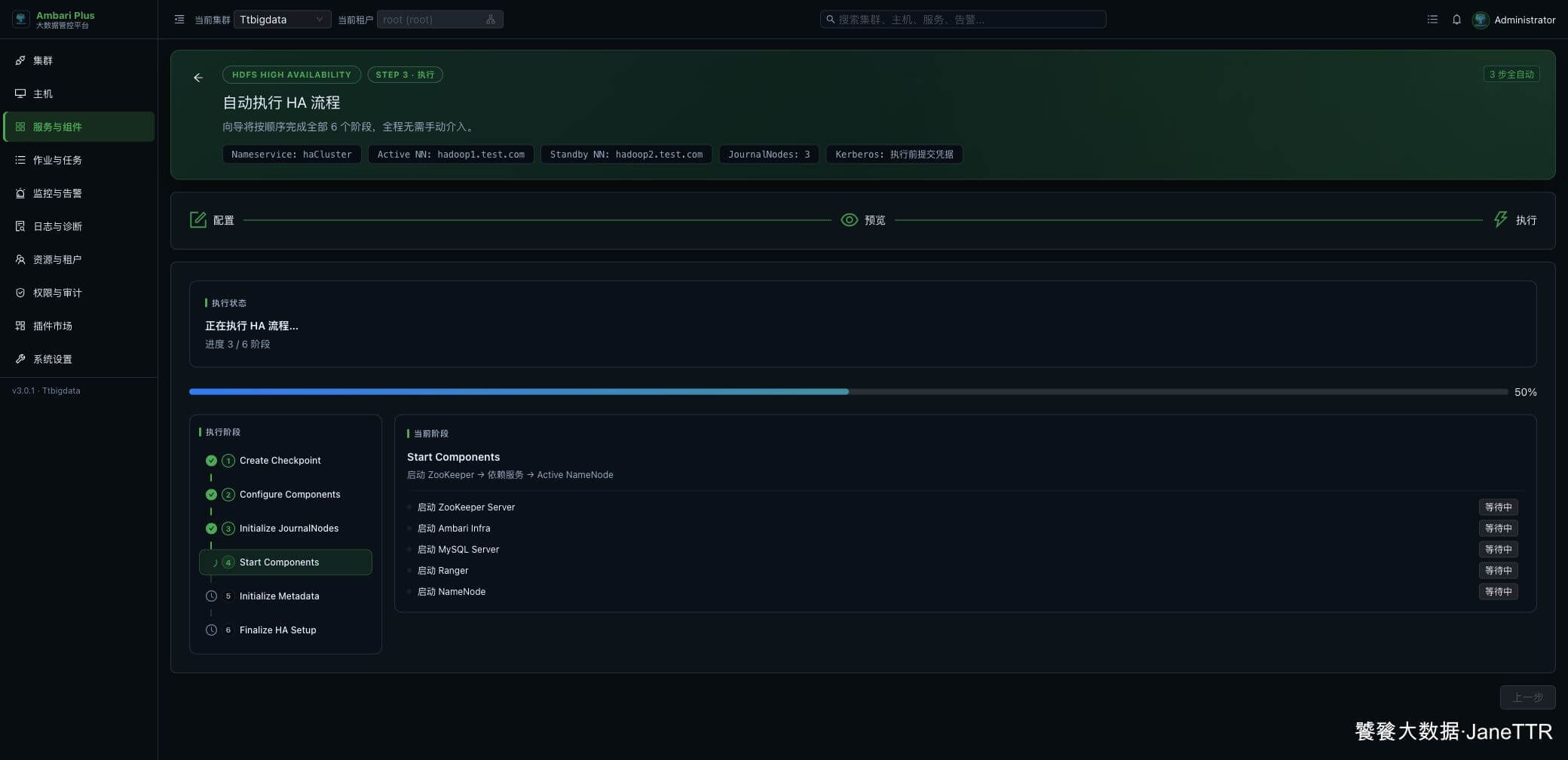1568x760 pixels.
Task: Click the 执行 step lightning icon
Action: (x=1500, y=219)
